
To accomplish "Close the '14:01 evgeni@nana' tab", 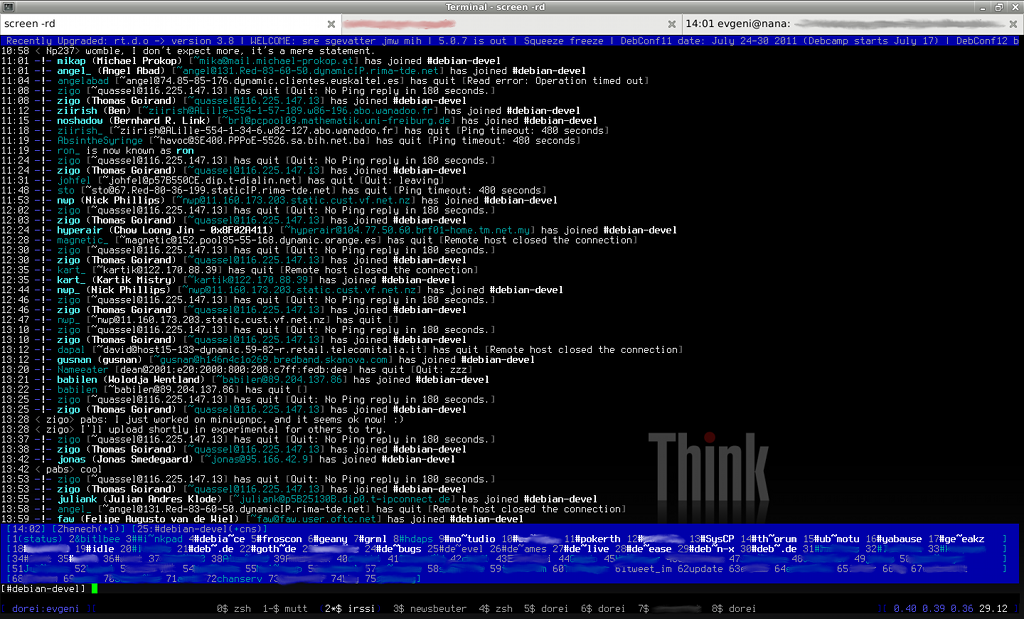I will [x=1013, y=24].
